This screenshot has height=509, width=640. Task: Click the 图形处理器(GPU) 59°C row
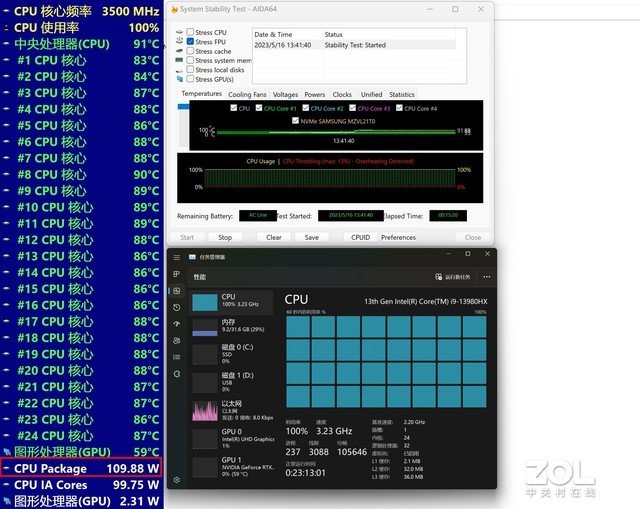click(82, 452)
